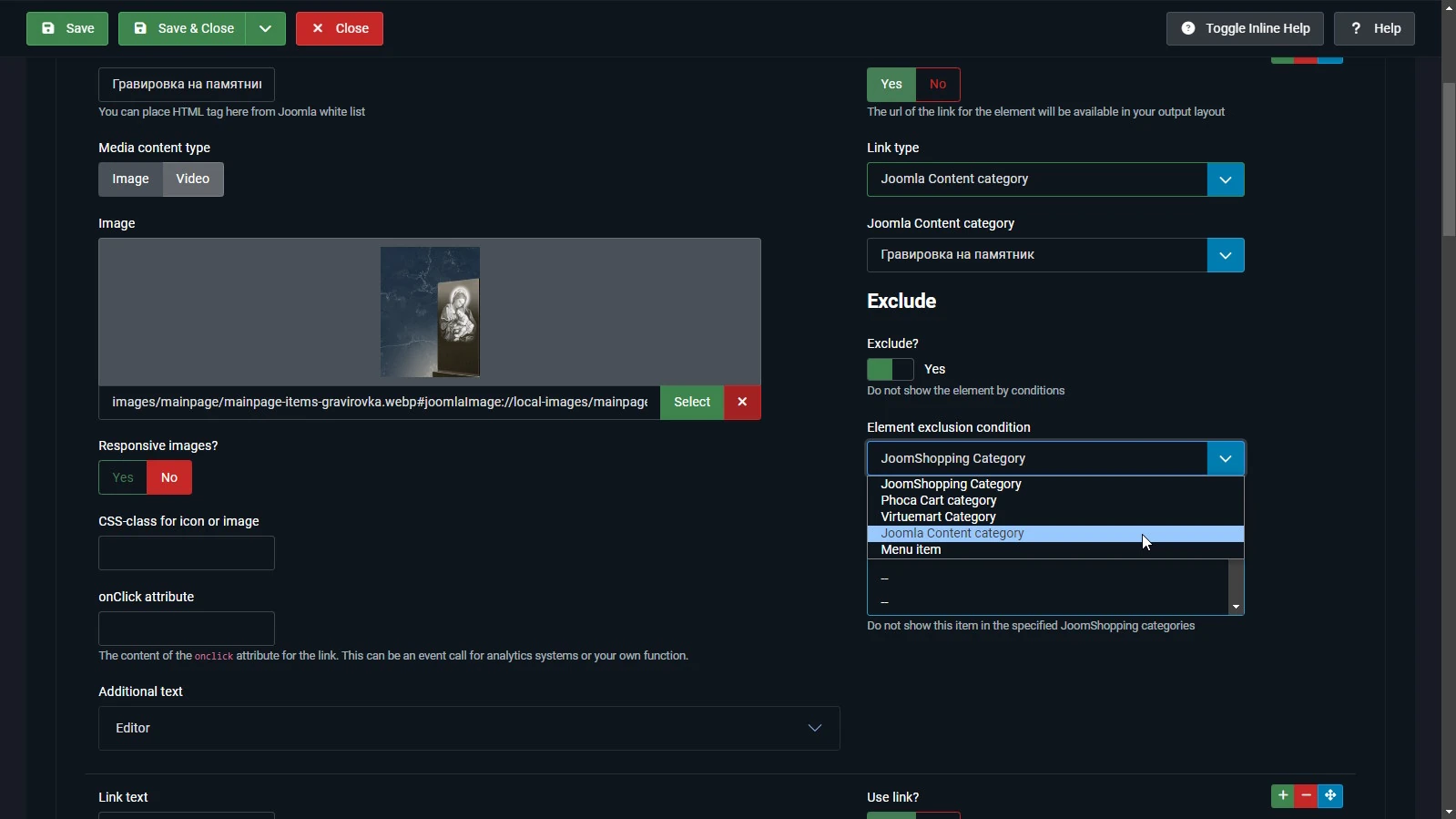Screen dimensions: 1456x819
Task: Click the red minus remove-row icon
Action: coord(1307,796)
